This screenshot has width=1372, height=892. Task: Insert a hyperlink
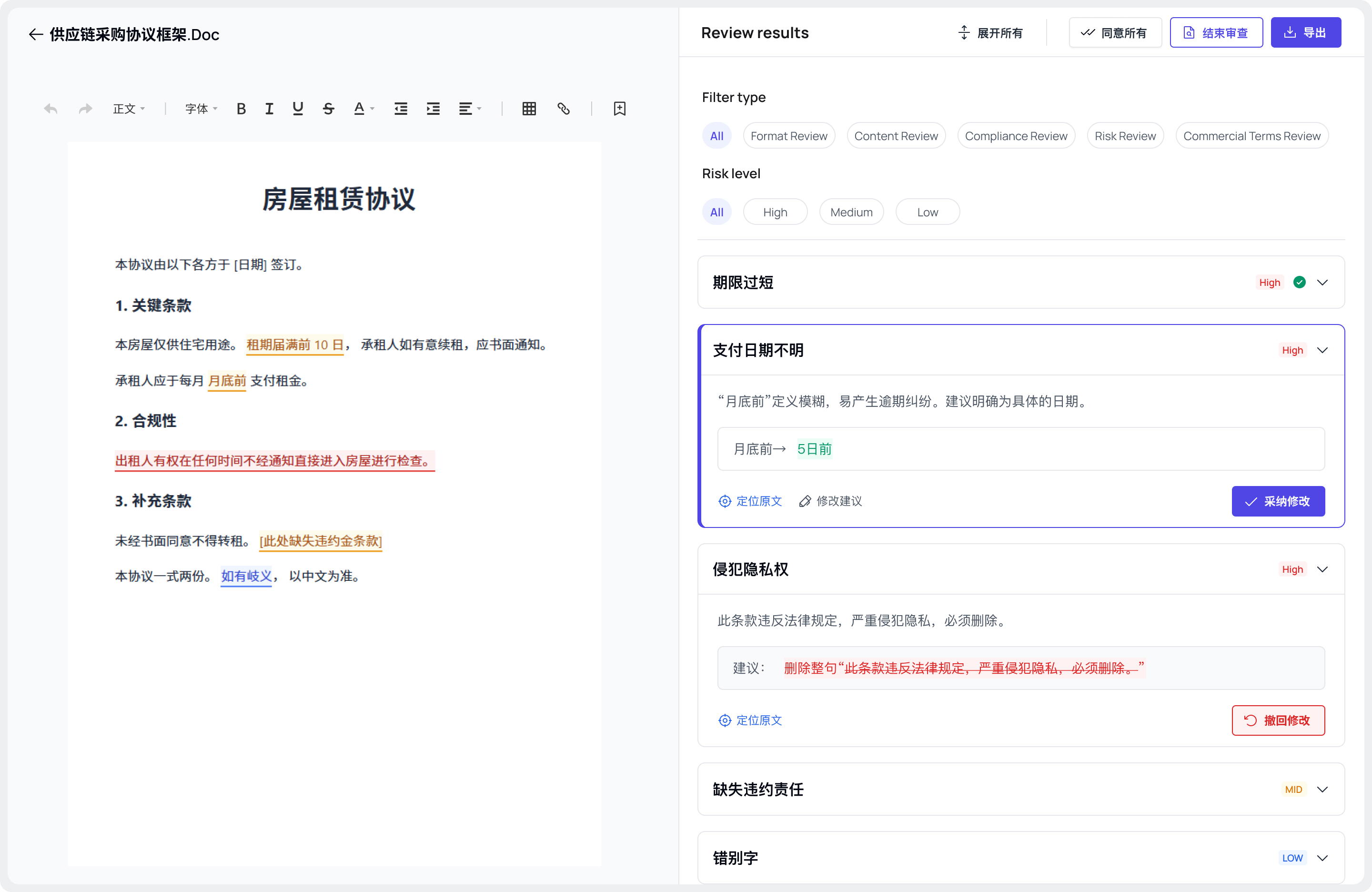(x=563, y=108)
